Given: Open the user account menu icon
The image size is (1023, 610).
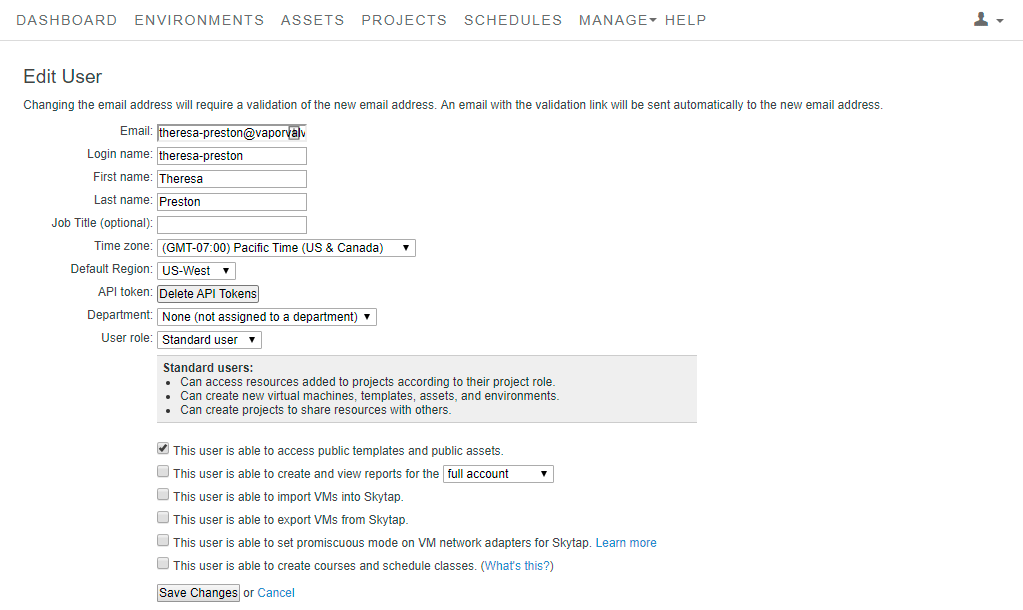Looking at the screenshot, I should 981,19.
